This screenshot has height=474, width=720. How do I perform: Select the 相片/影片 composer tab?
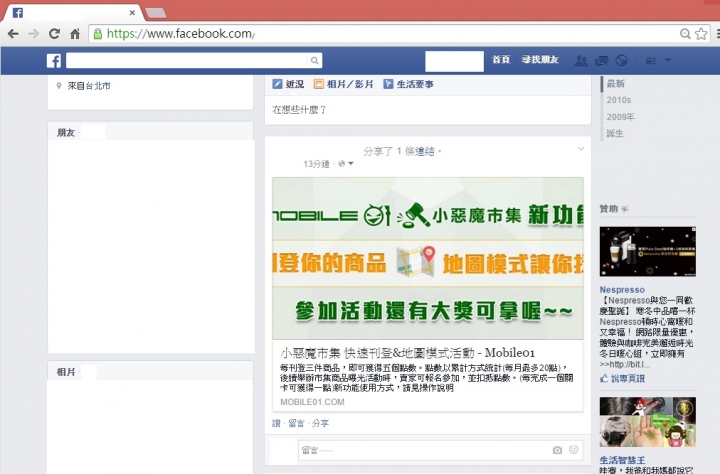coord(343,84)
